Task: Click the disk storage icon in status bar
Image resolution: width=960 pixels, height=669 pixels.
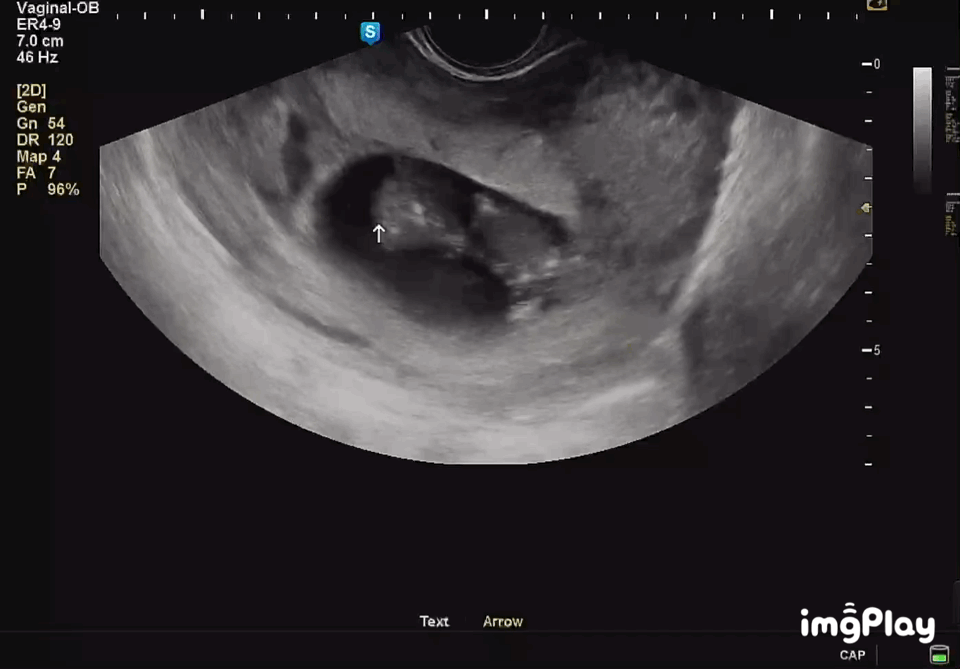Action: pyautogui.click(x=939, y=654)
